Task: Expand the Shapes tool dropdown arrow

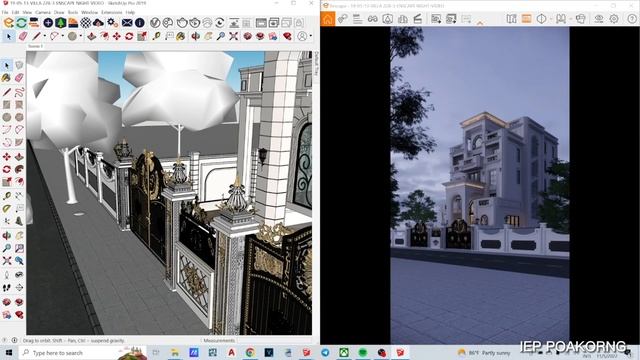Action: [80, 36]
